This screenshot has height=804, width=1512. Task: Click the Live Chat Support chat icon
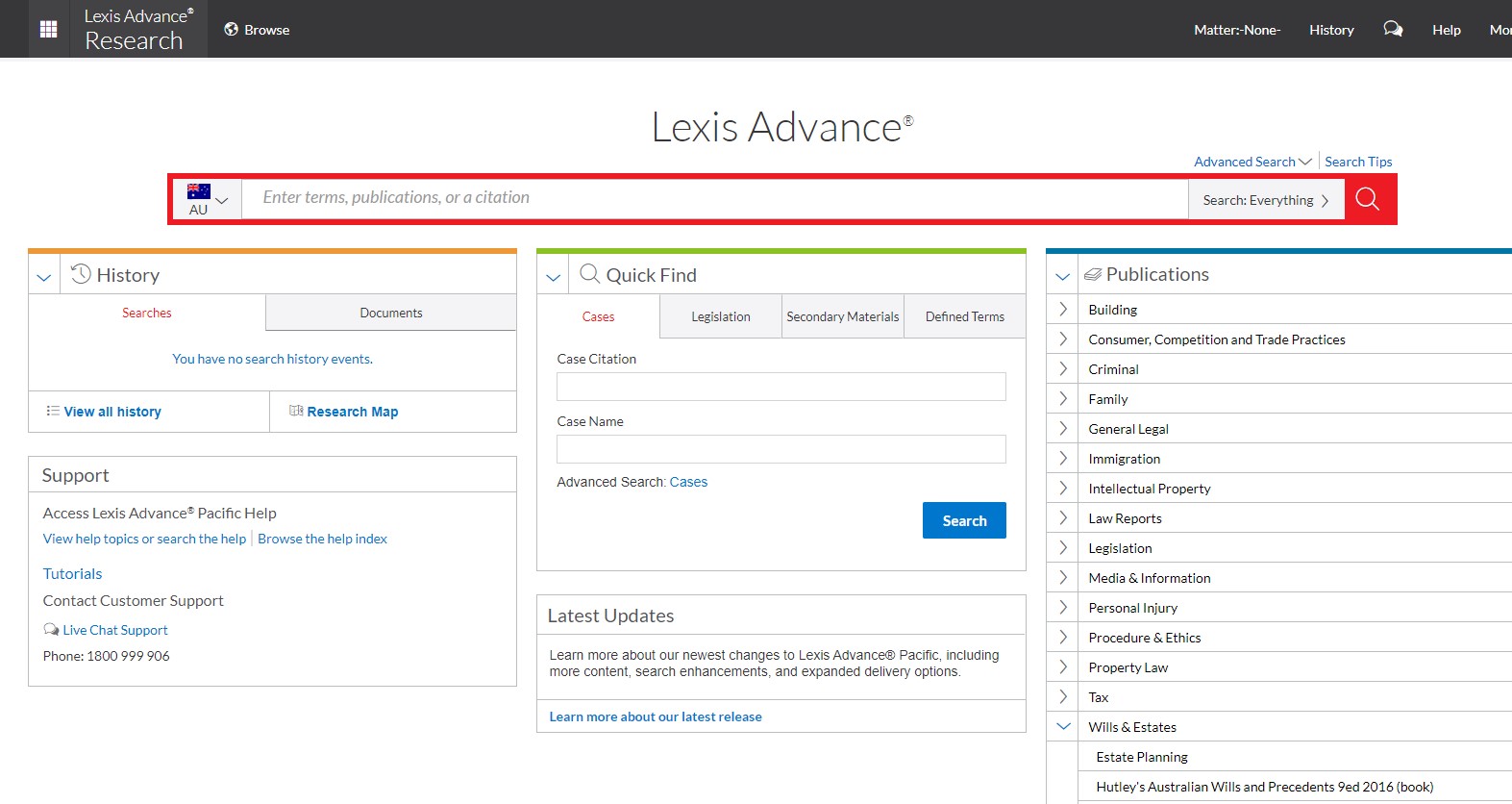click(51, 629)
